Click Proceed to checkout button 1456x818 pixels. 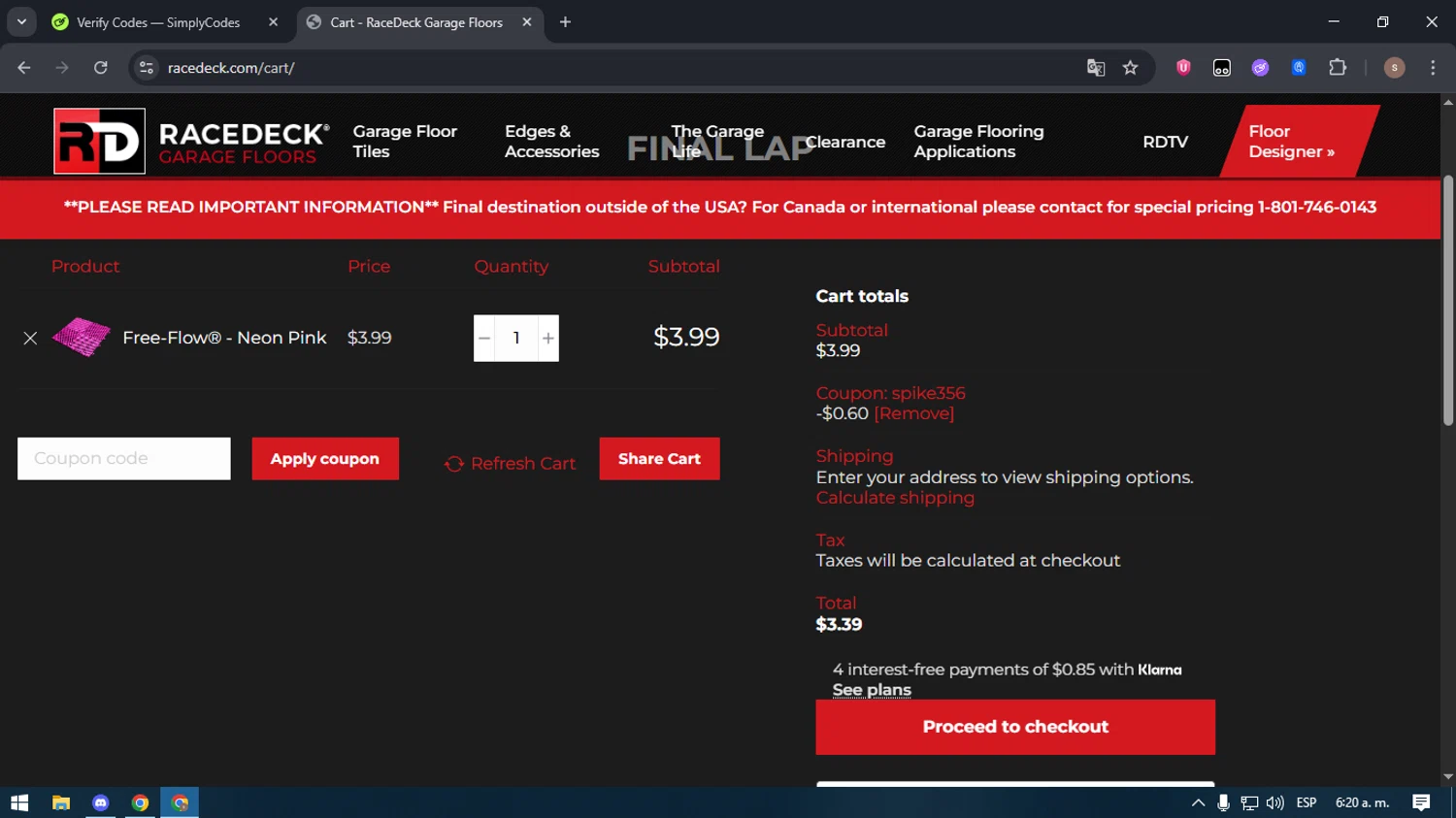tap(1015, 727)
